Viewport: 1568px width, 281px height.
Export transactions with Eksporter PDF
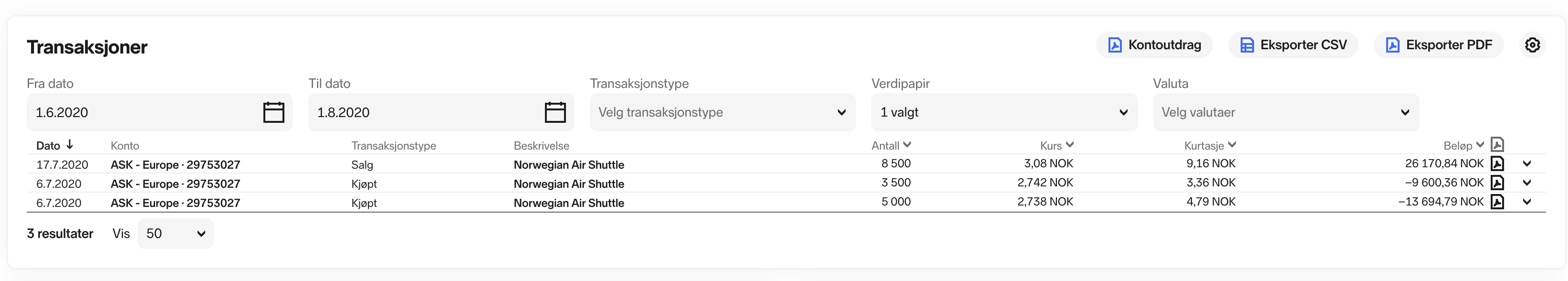1438,45
